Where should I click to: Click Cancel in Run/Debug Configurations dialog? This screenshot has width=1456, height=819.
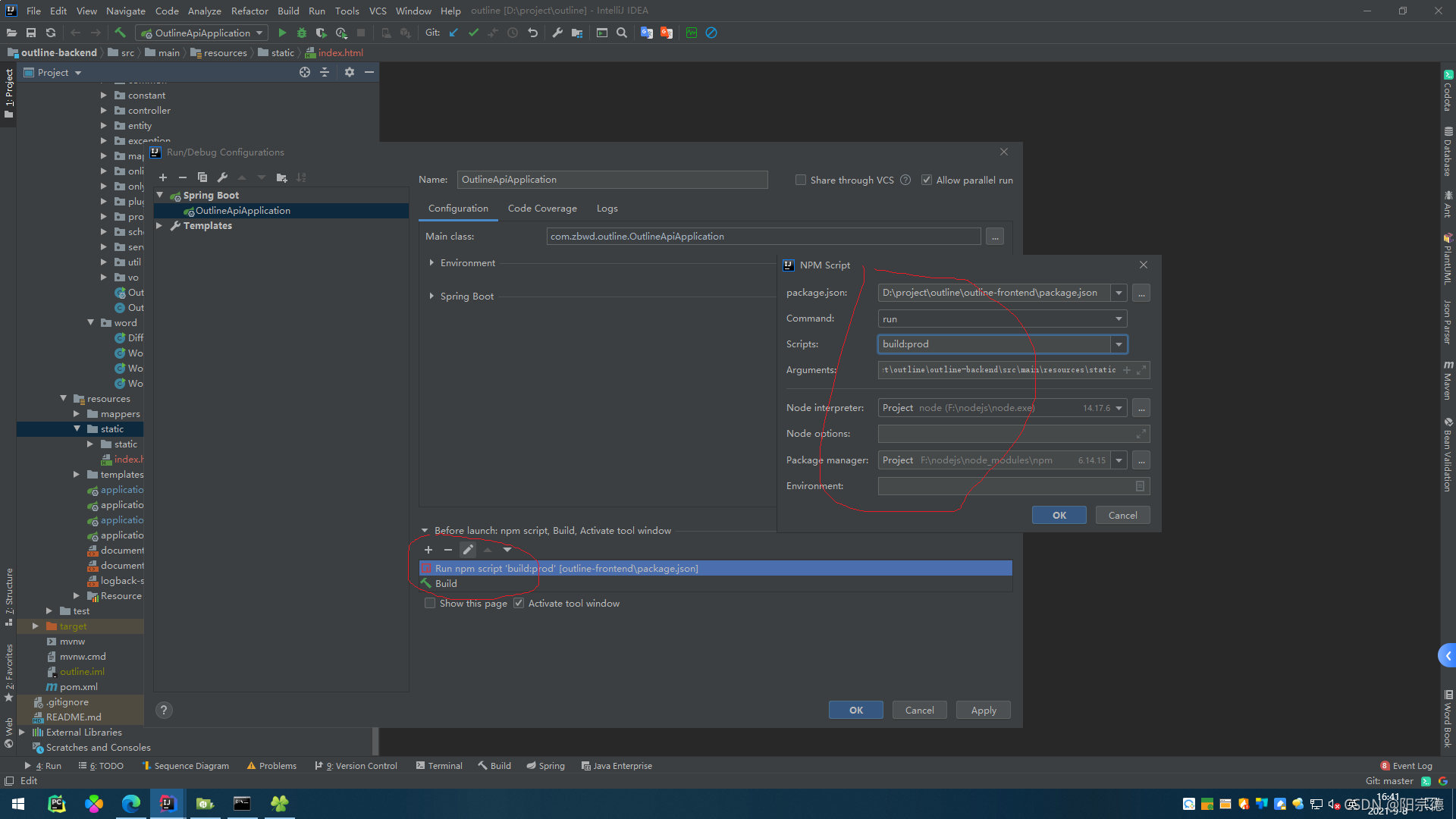pyautogui.click(x=919, y=711)
